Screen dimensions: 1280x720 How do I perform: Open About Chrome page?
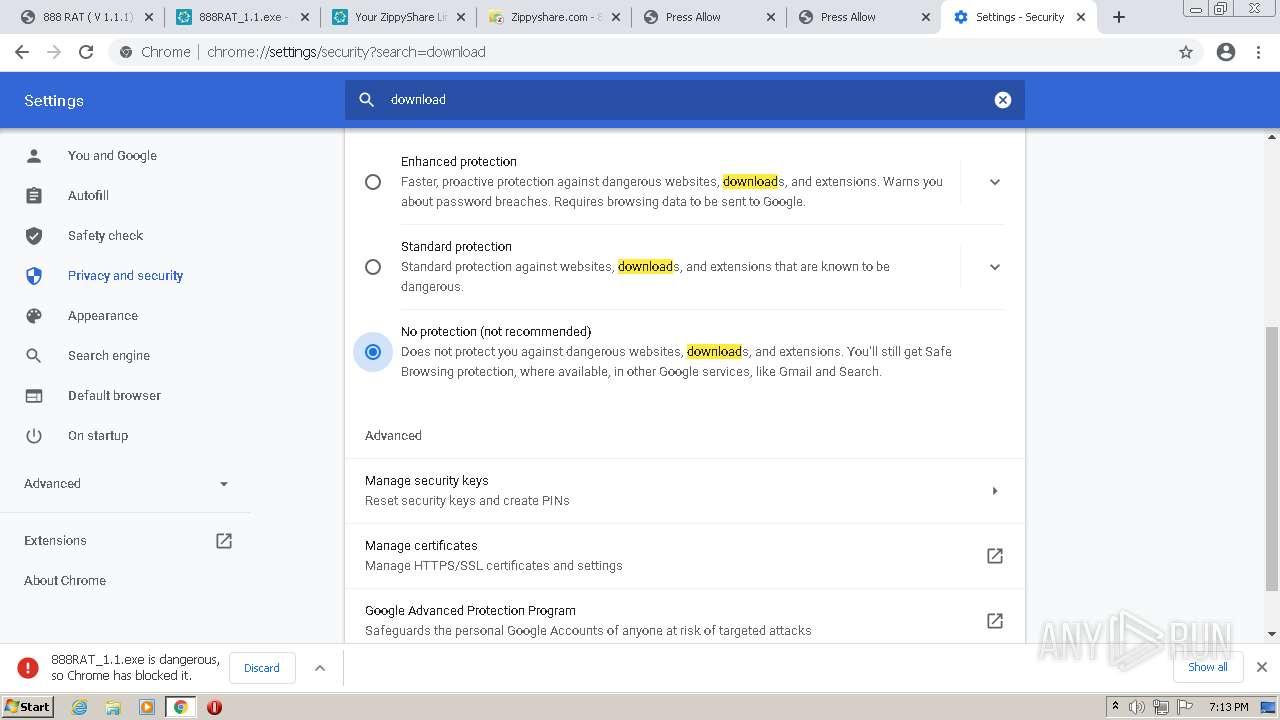point(65,581)
